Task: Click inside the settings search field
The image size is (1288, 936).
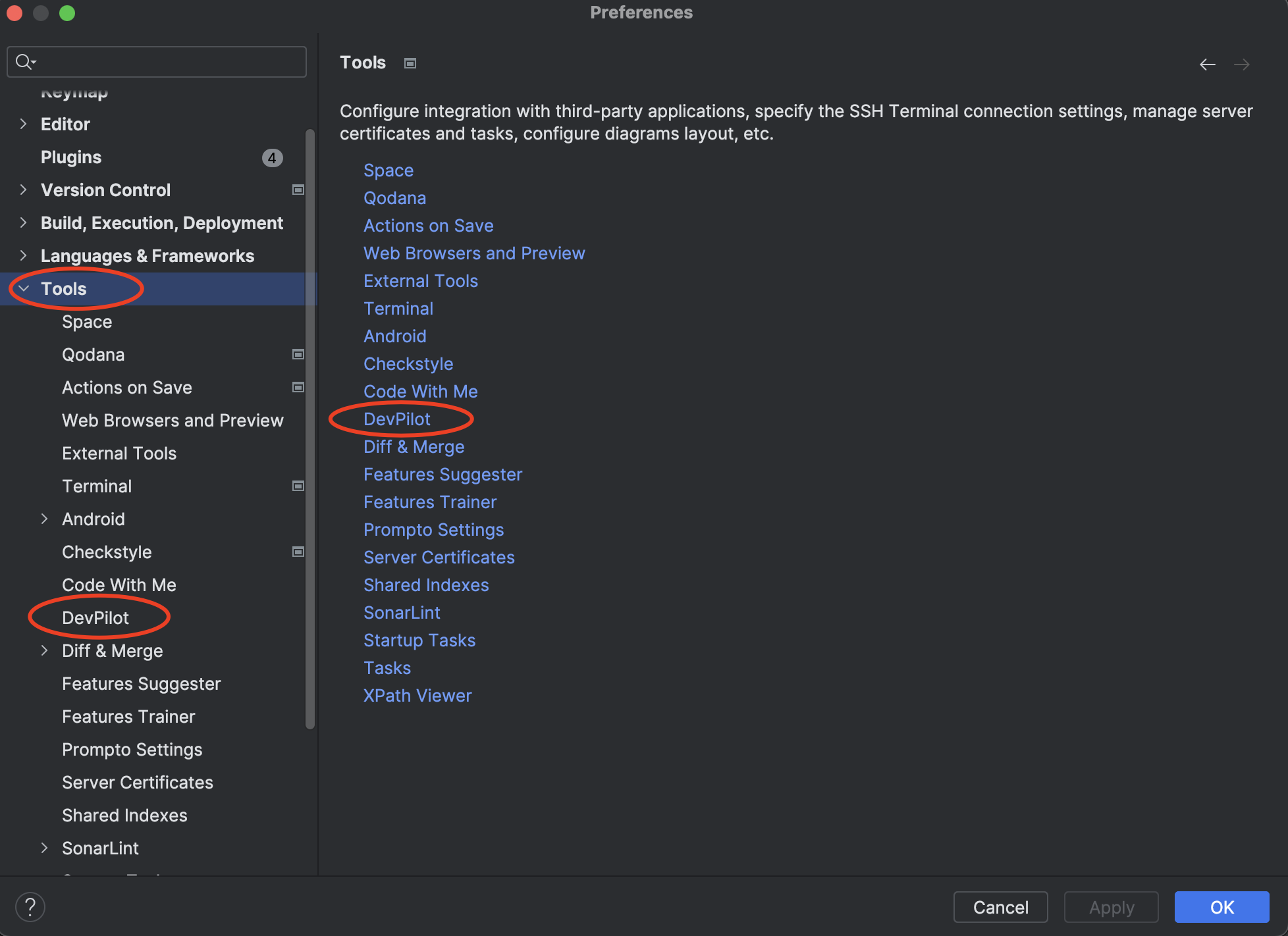Action: [171, 62]
